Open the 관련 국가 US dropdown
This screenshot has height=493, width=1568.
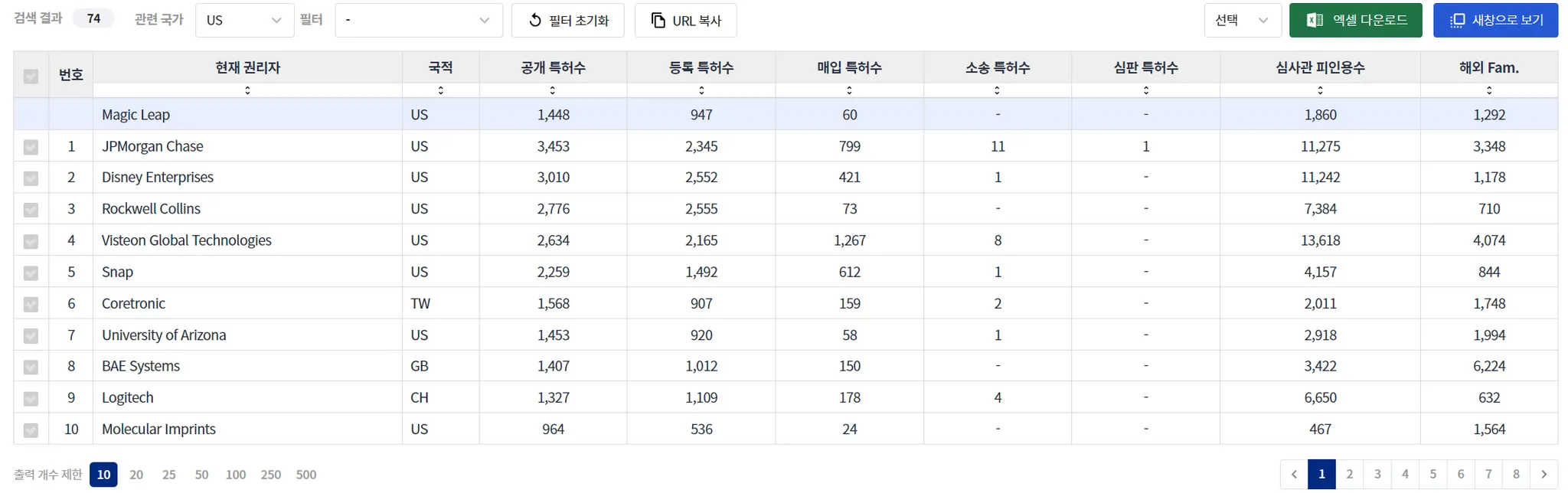pos(244,20)
